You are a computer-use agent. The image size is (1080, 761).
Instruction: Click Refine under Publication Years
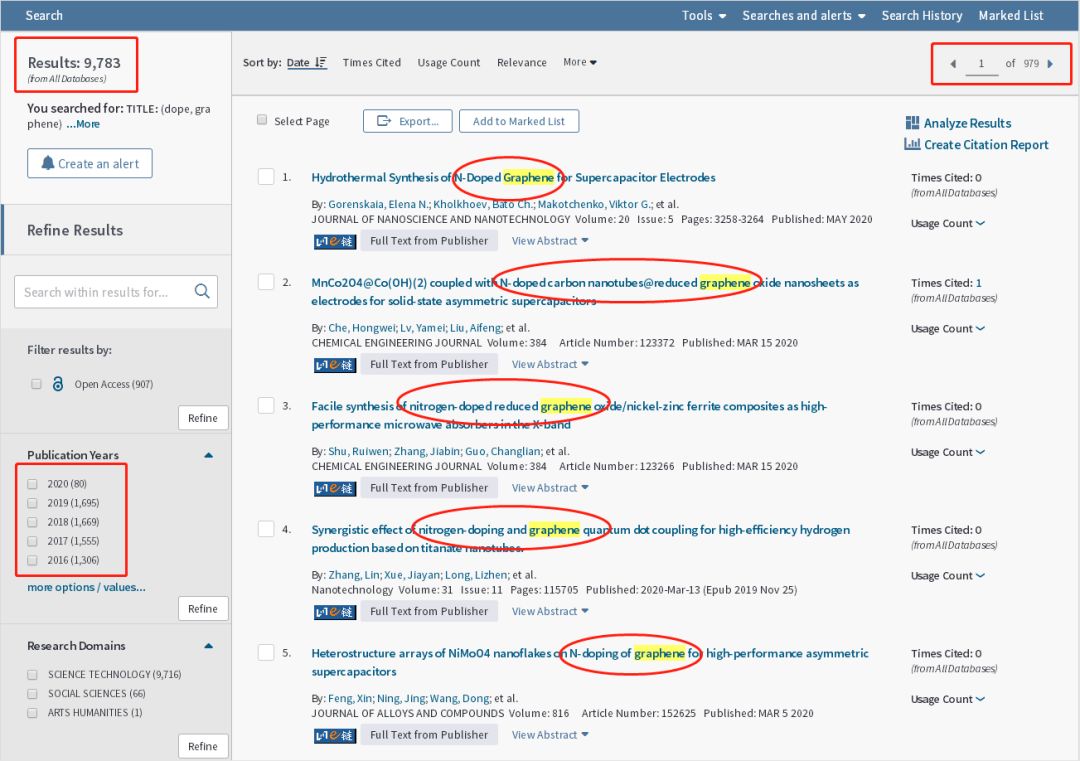tap(202, 609)
